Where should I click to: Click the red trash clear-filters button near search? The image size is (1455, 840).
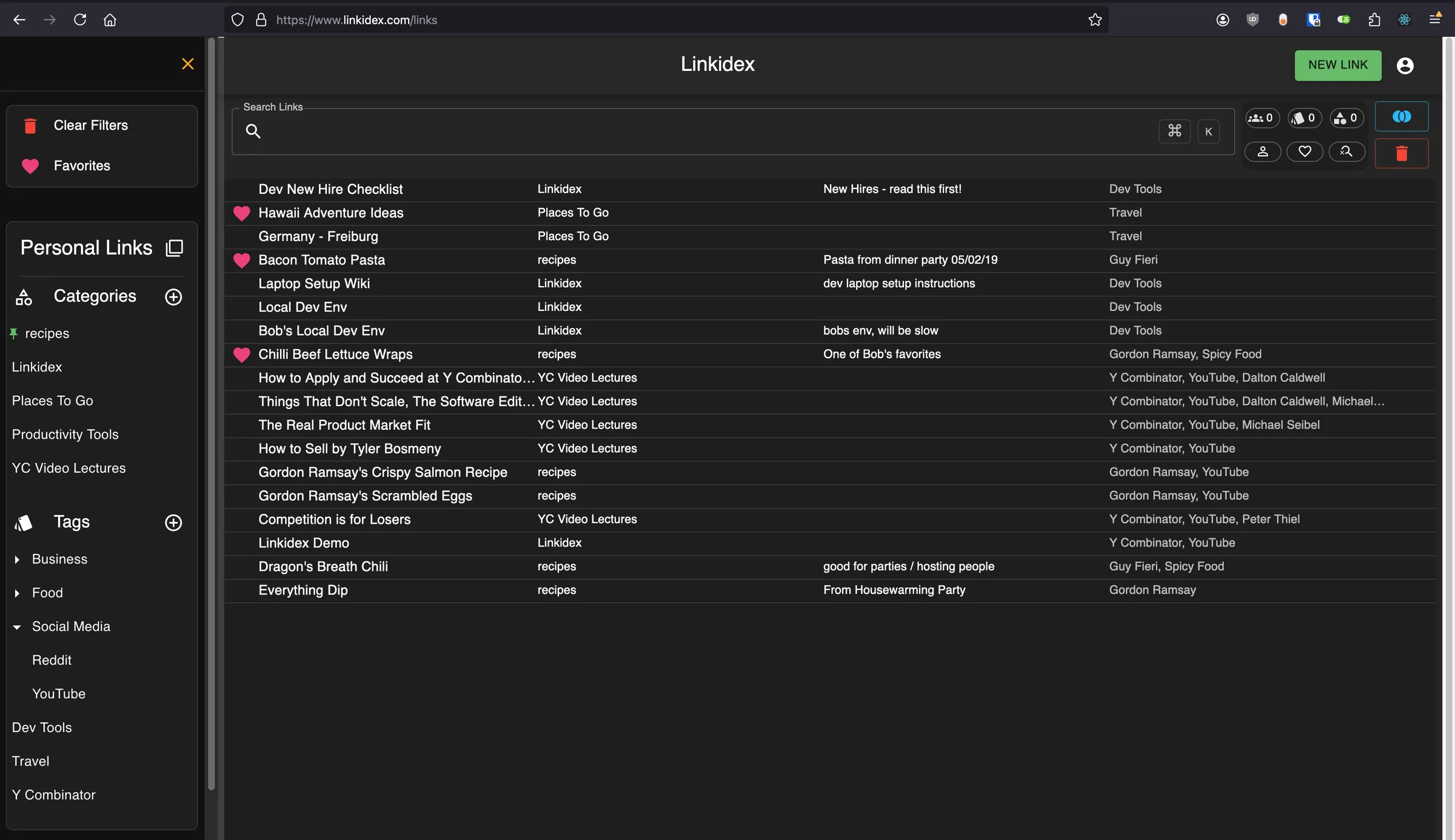click(1401, 153)
